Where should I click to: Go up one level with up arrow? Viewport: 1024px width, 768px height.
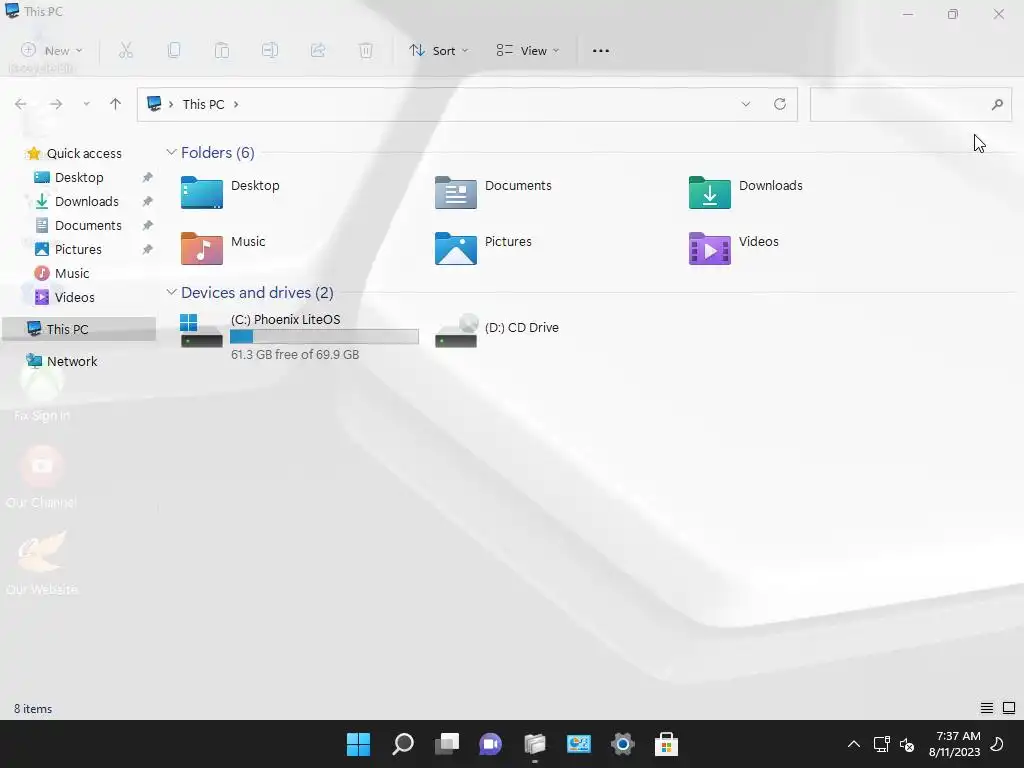116,104
